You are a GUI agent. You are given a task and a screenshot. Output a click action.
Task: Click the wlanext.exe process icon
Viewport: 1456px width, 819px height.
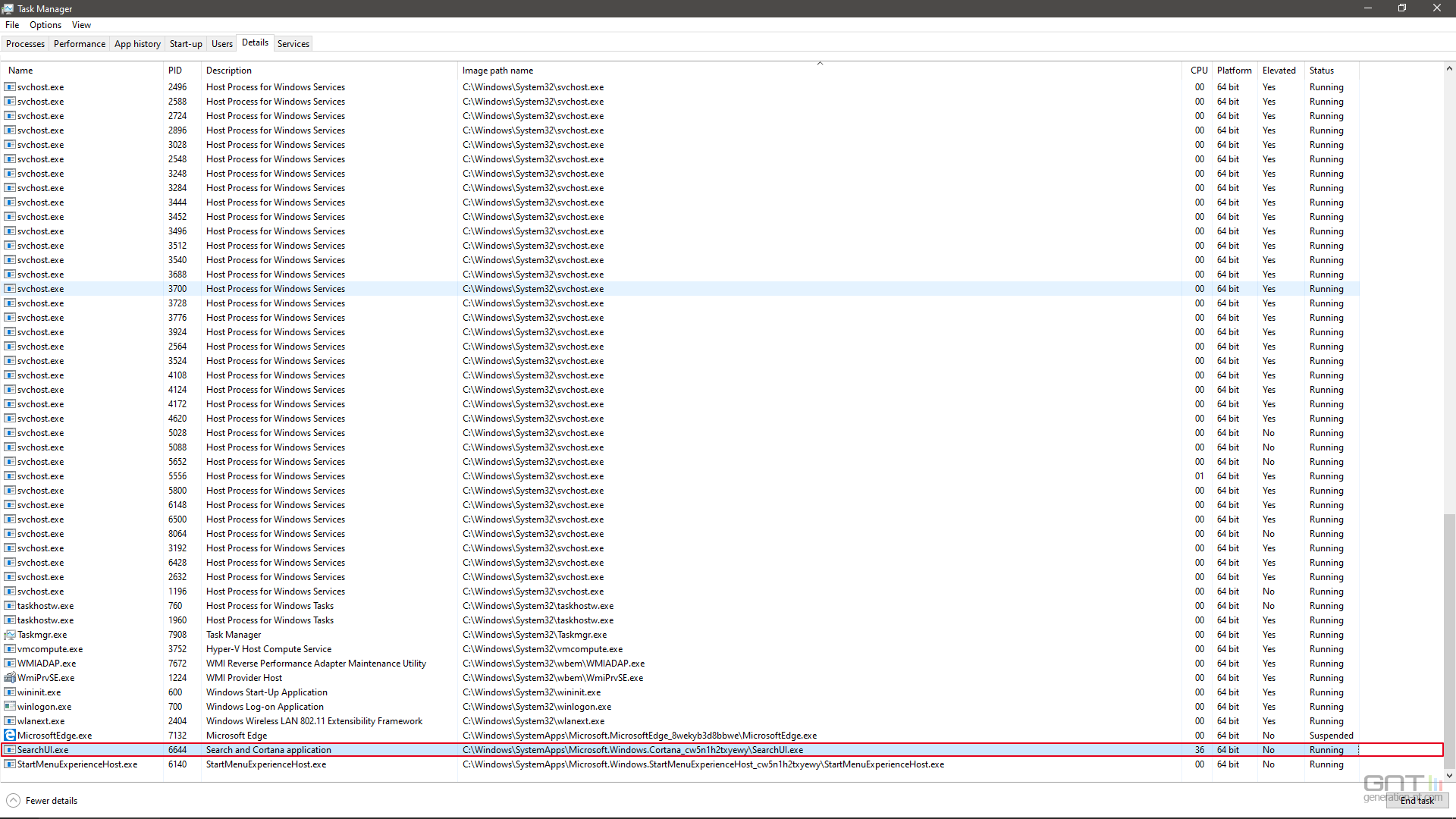point(10,721)
